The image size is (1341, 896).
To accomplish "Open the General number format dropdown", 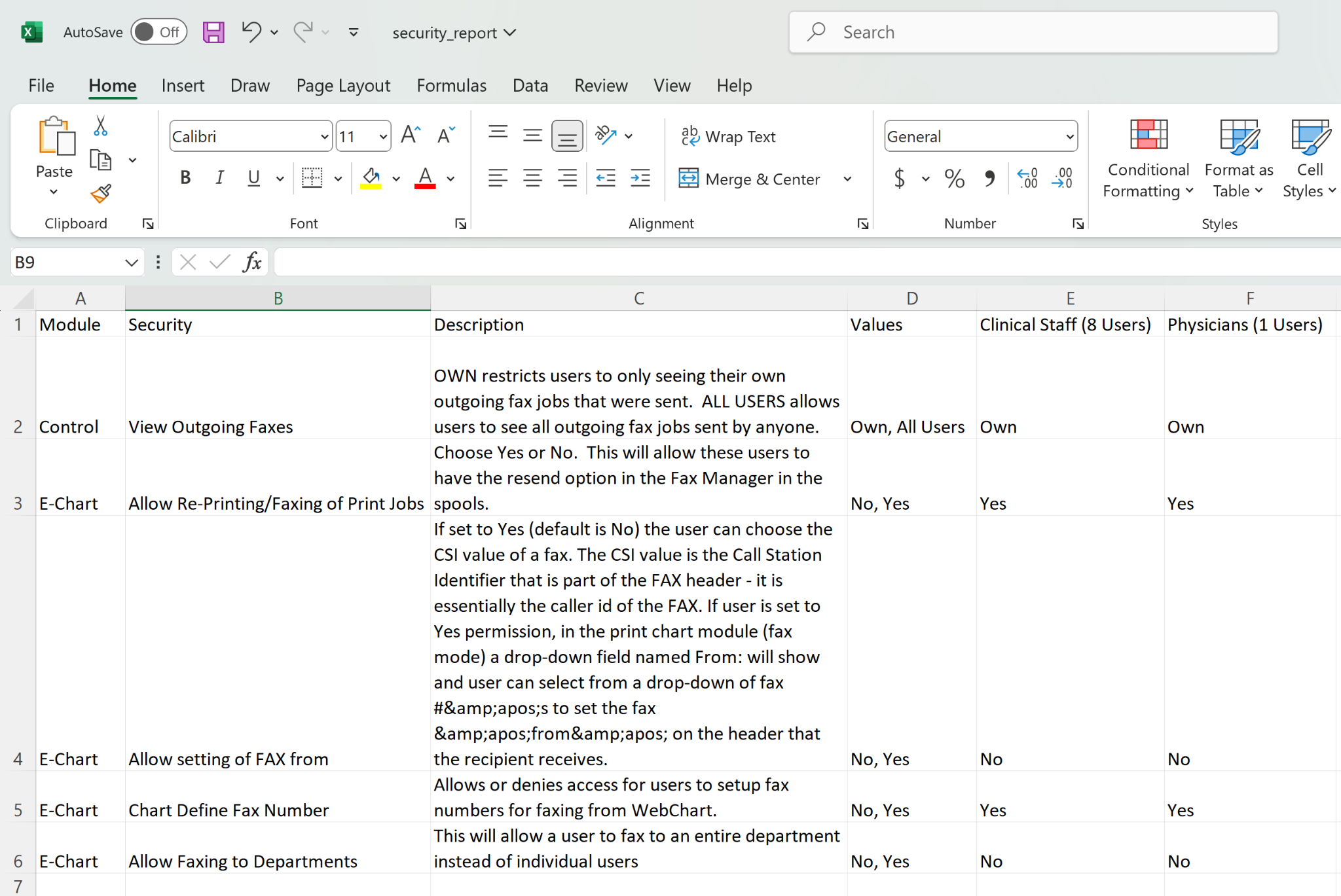I will tap(1069, 137).
